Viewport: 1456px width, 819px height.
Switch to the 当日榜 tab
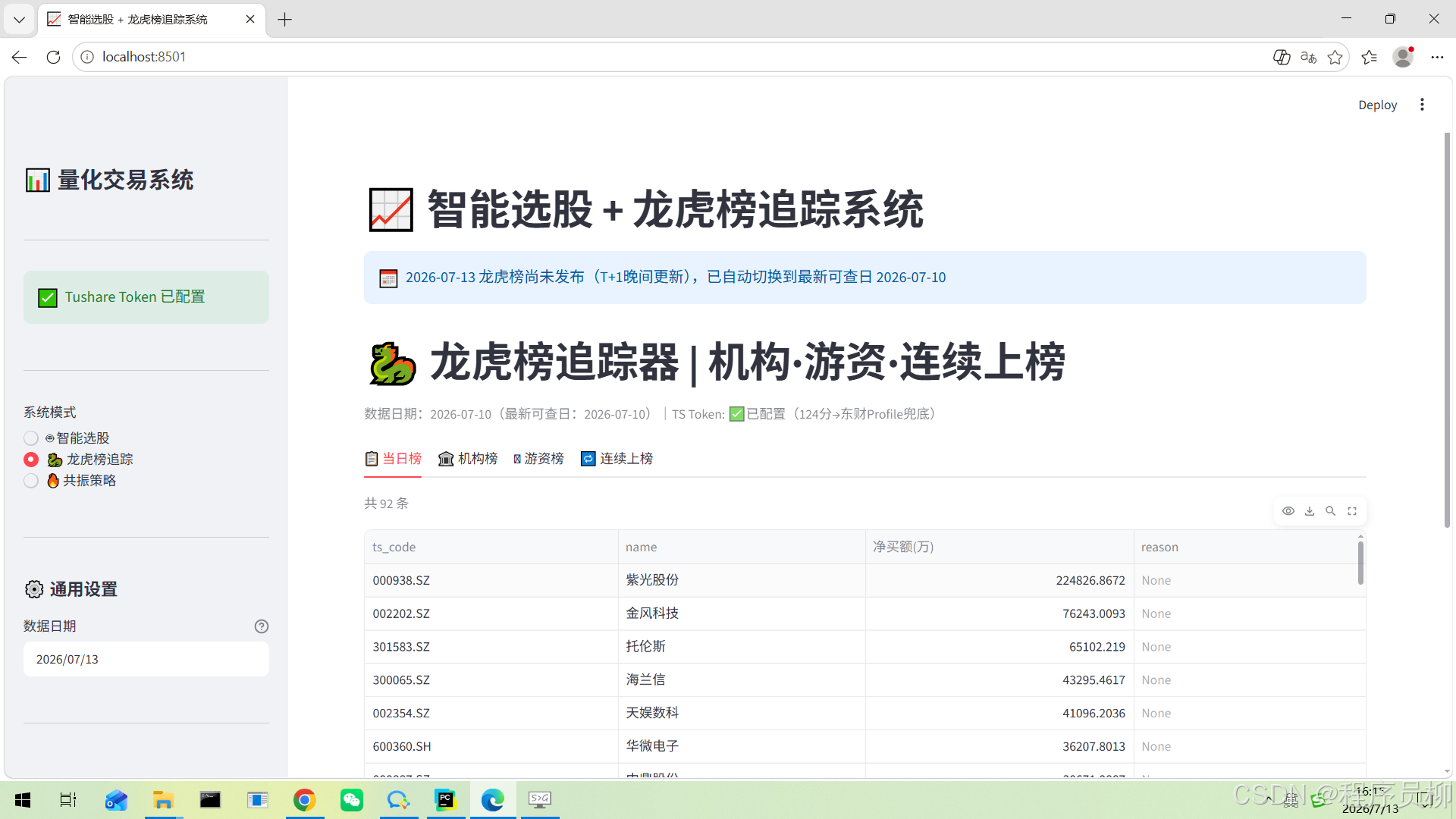(393, 459)
